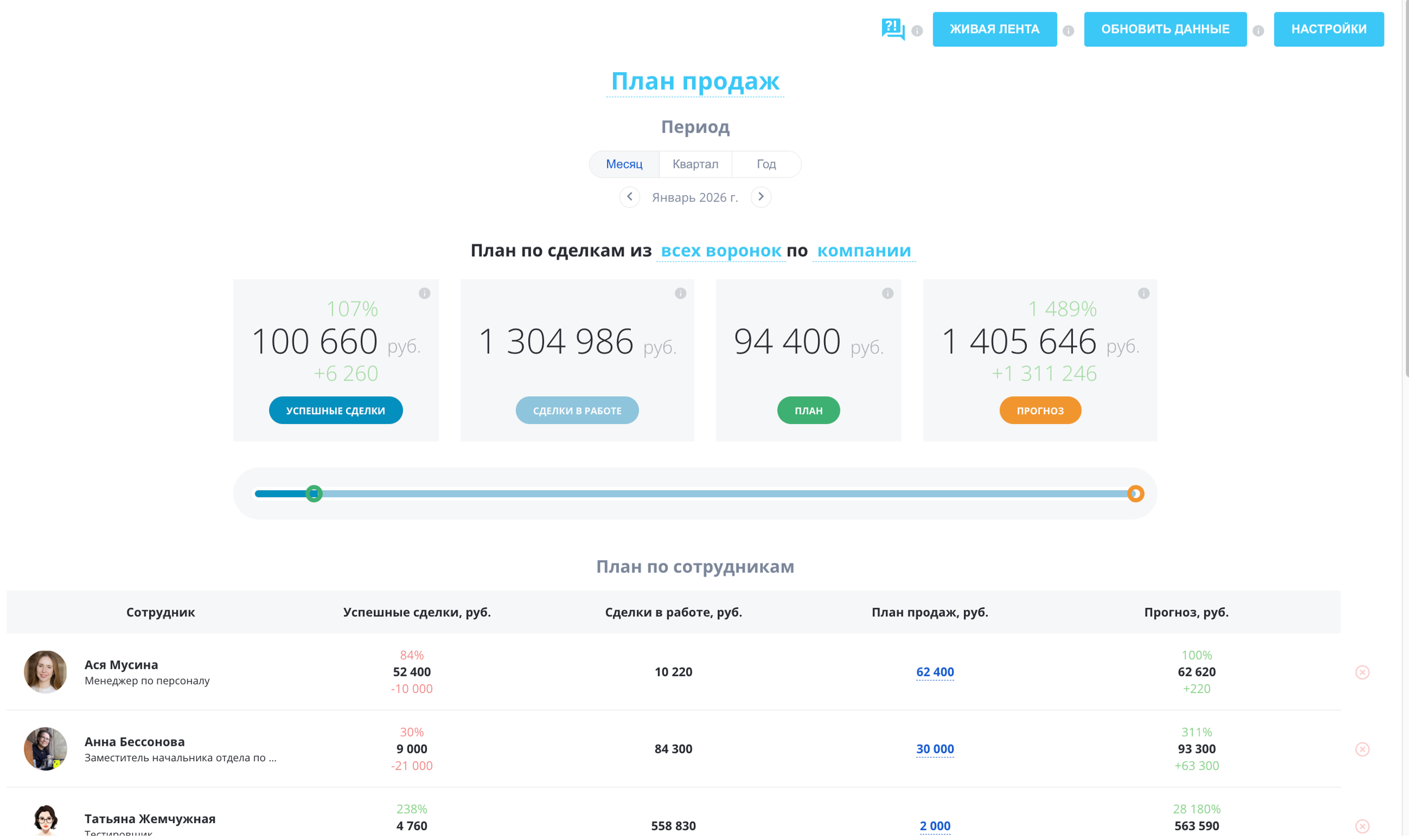Go to next month with right chevron
This screenshot has height=840, width=1409.
coord(761,197)
